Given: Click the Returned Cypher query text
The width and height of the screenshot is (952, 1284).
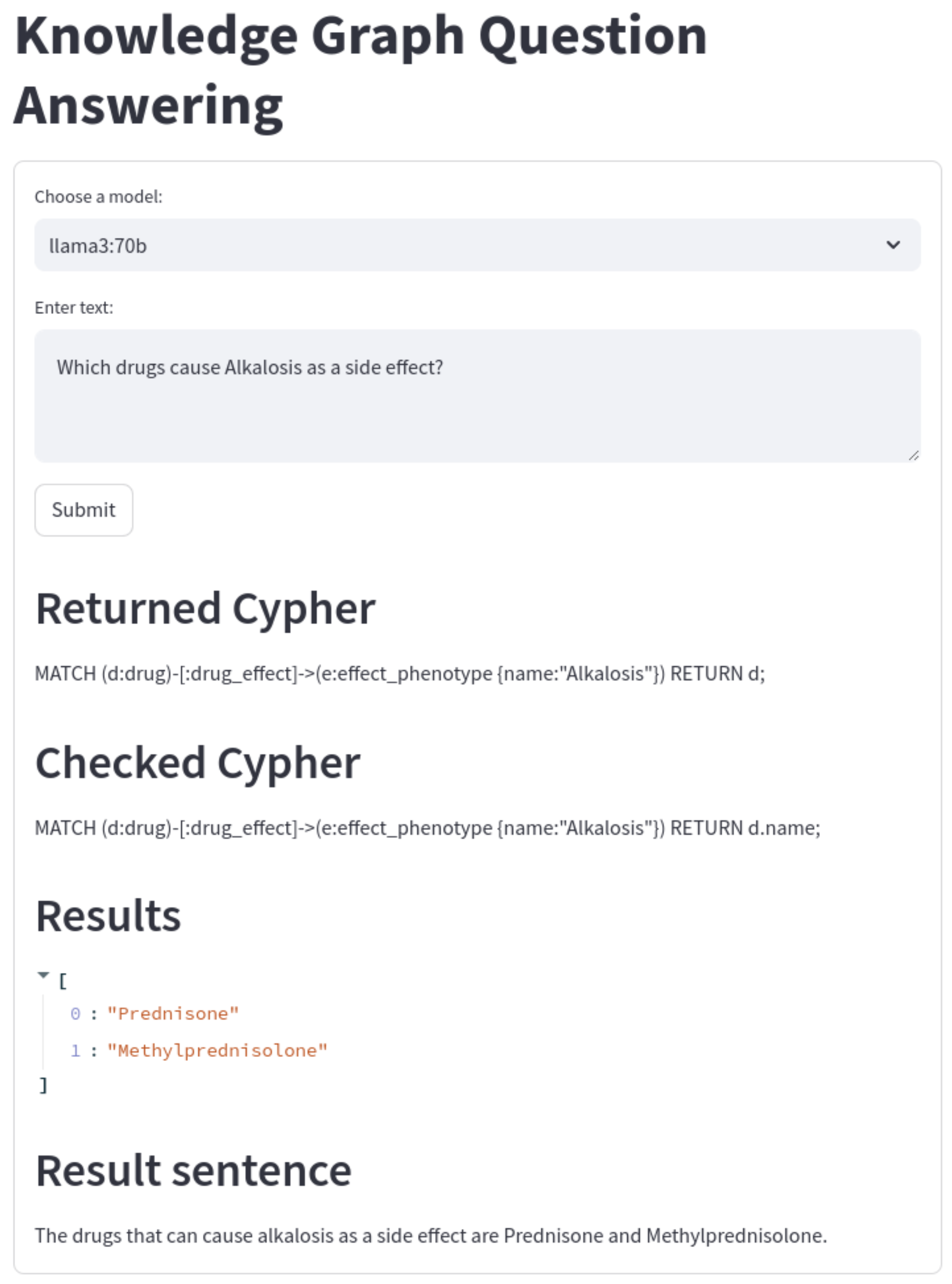Looking at the screenshot, I should click(x=400, y=673).
